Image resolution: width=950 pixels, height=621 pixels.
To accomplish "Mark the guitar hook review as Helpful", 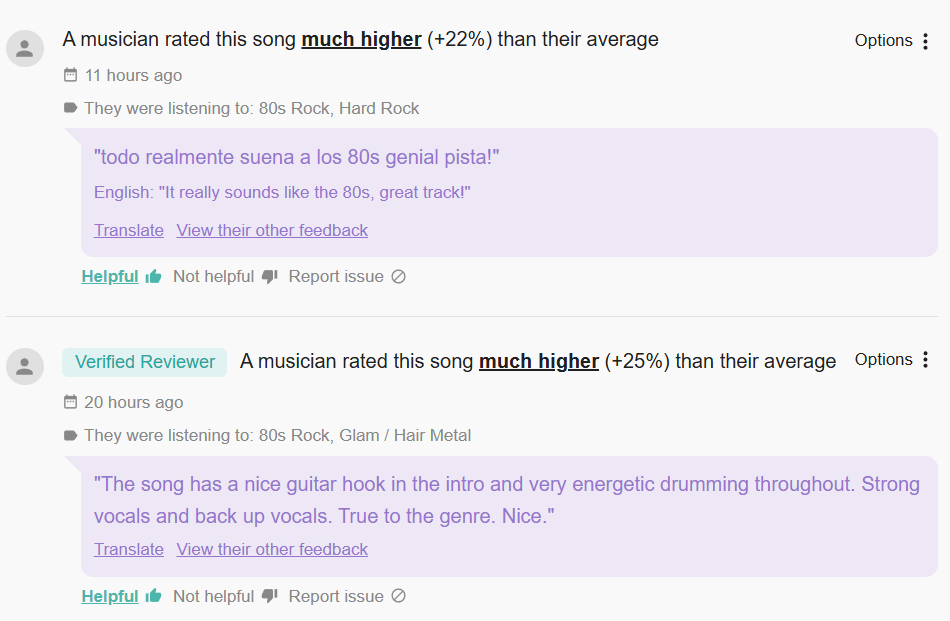I will pos(110,596).
